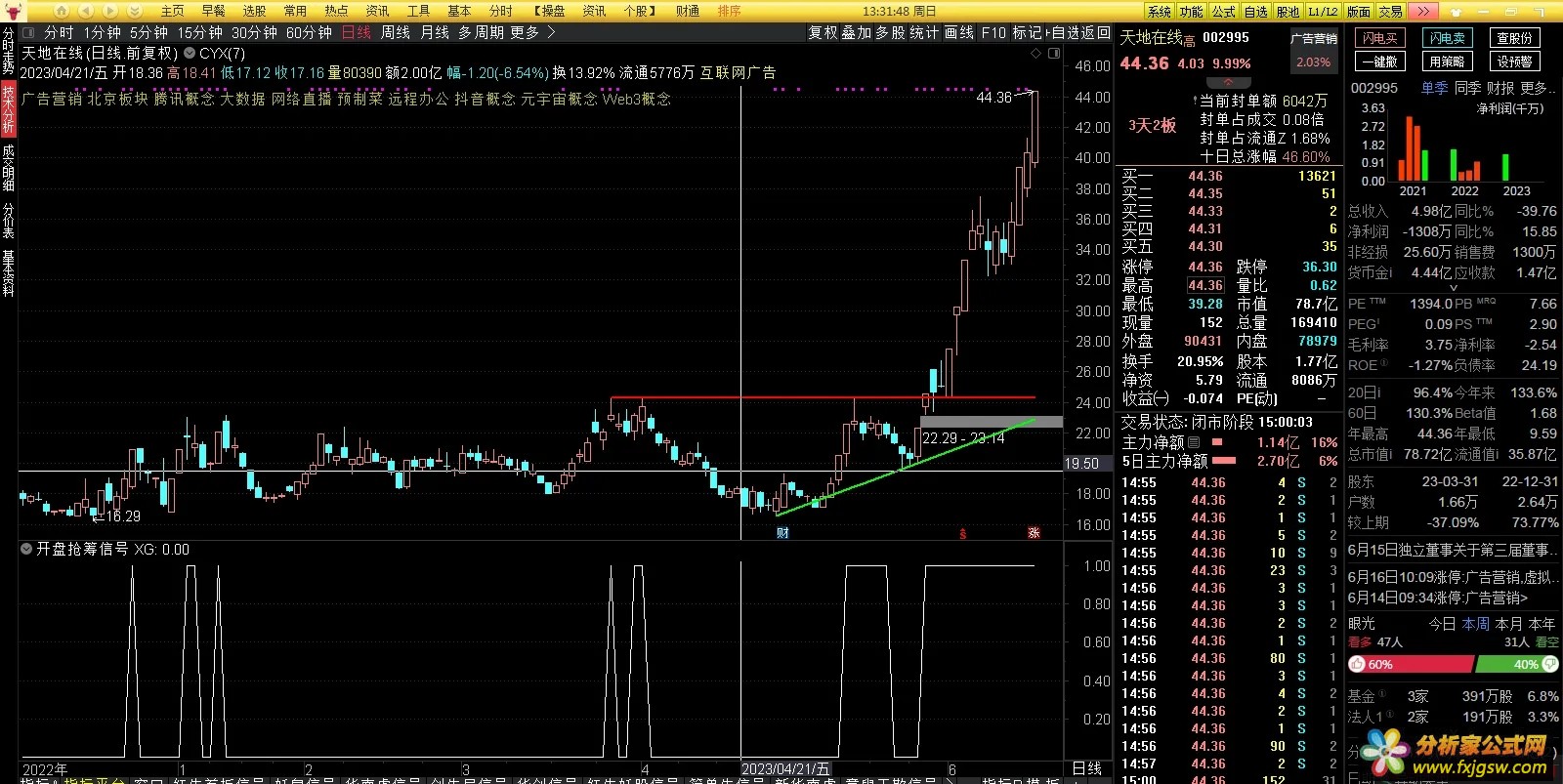Screen dimensions: 1563x784
Task: Open F10 company info
Action: click(x=993, y=32)
